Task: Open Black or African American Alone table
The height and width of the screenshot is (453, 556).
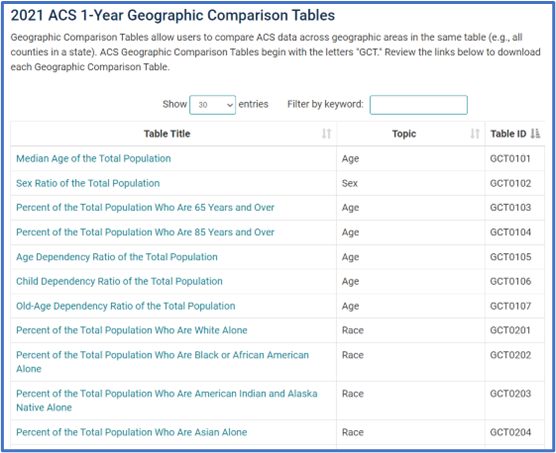Action: [162, 362]
